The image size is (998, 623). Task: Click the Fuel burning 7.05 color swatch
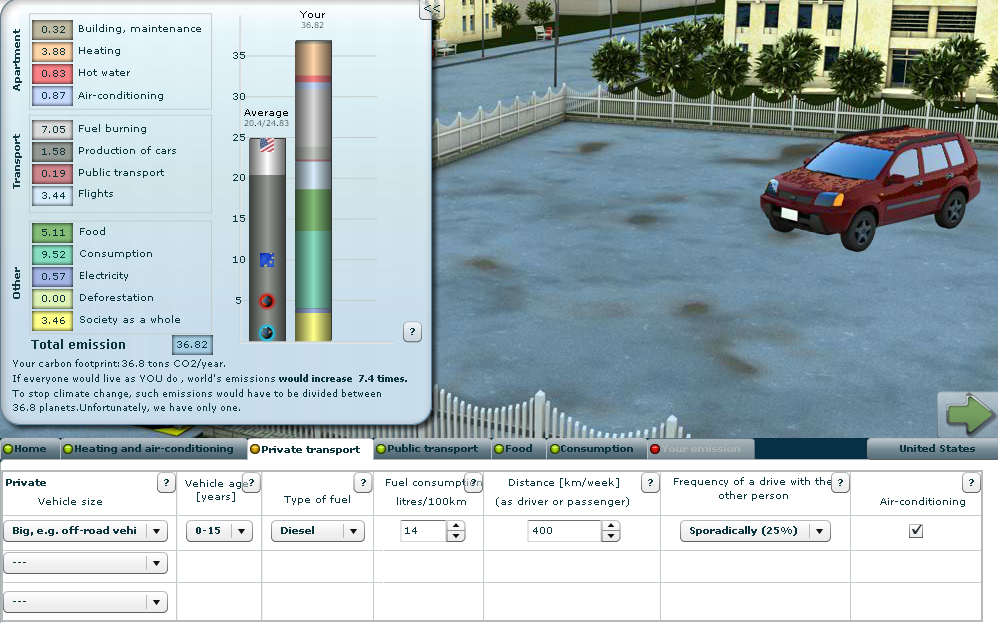[x=52, y=129]
